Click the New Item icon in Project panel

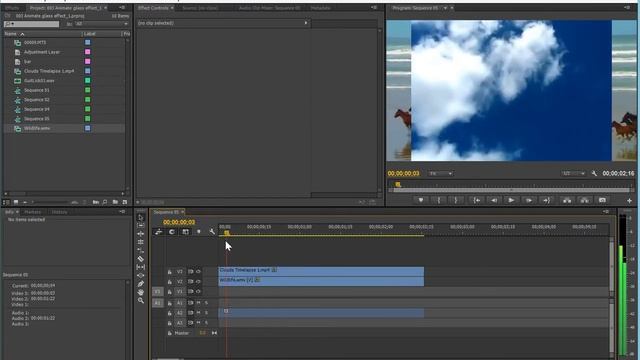(x=124, y=202)
